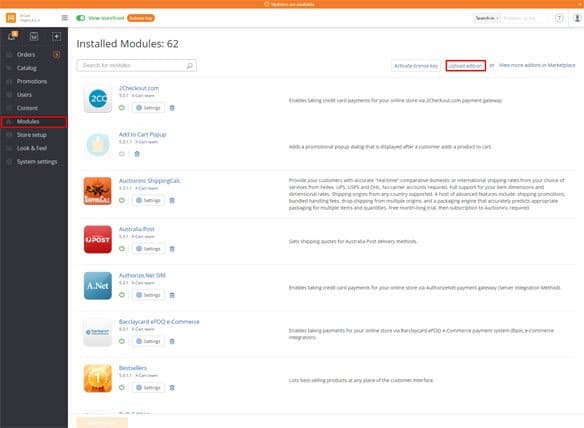Open the hamburger menu in the header
The image size is (584, 428).
tap(64, 18)
